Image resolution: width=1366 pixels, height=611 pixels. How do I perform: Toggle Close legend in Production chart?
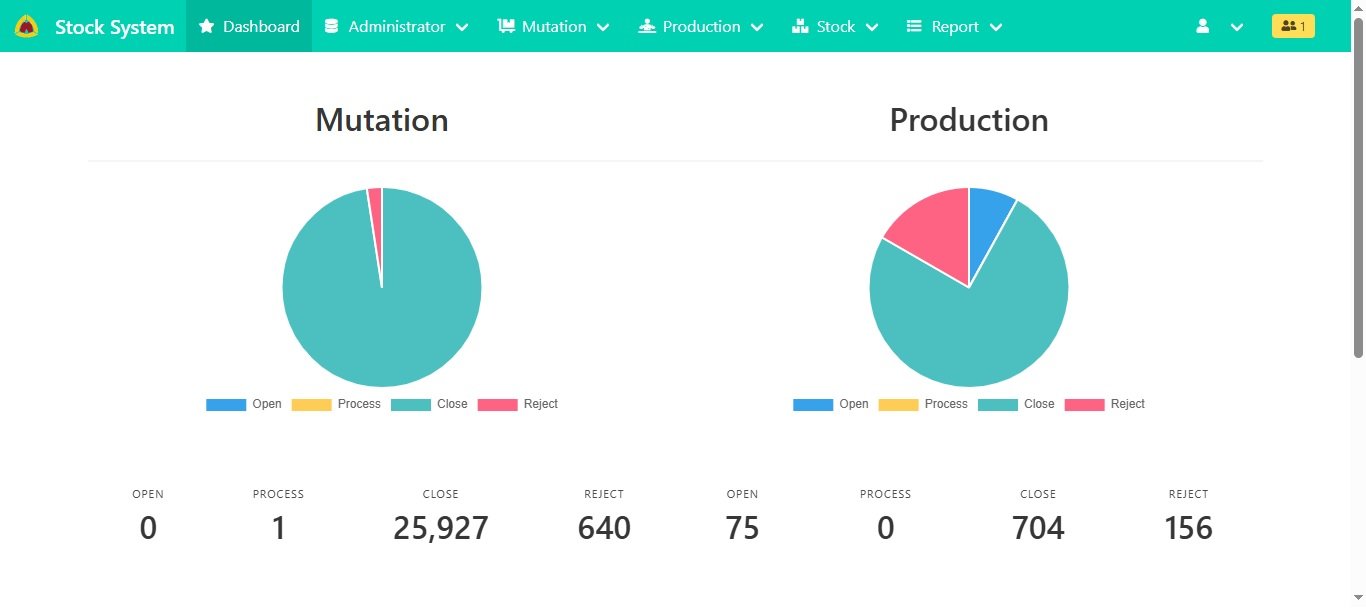click(1016, 404)
